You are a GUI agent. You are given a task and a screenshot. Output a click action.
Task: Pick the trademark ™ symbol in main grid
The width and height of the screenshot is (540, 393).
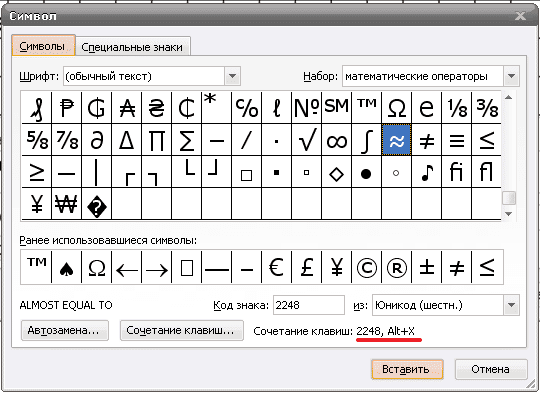[x=366, y=108]
